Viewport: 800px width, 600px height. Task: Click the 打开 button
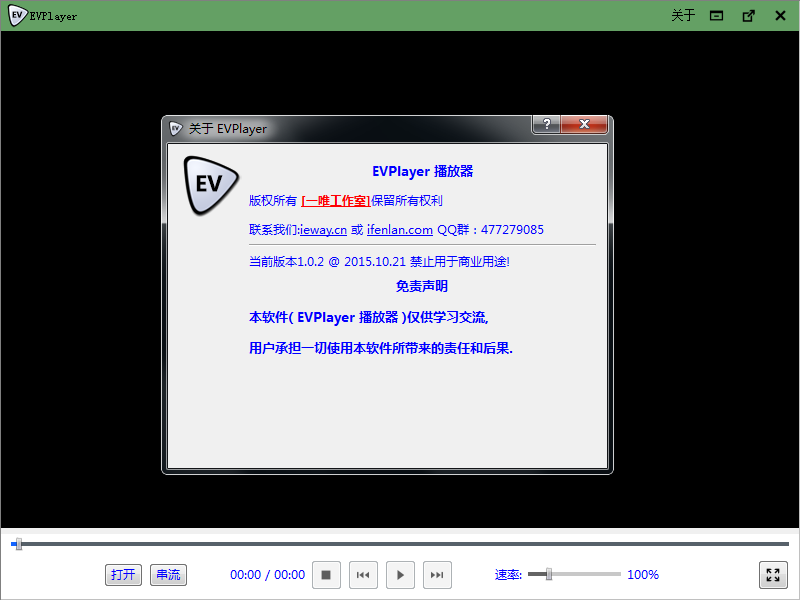(x=123, y=574)
